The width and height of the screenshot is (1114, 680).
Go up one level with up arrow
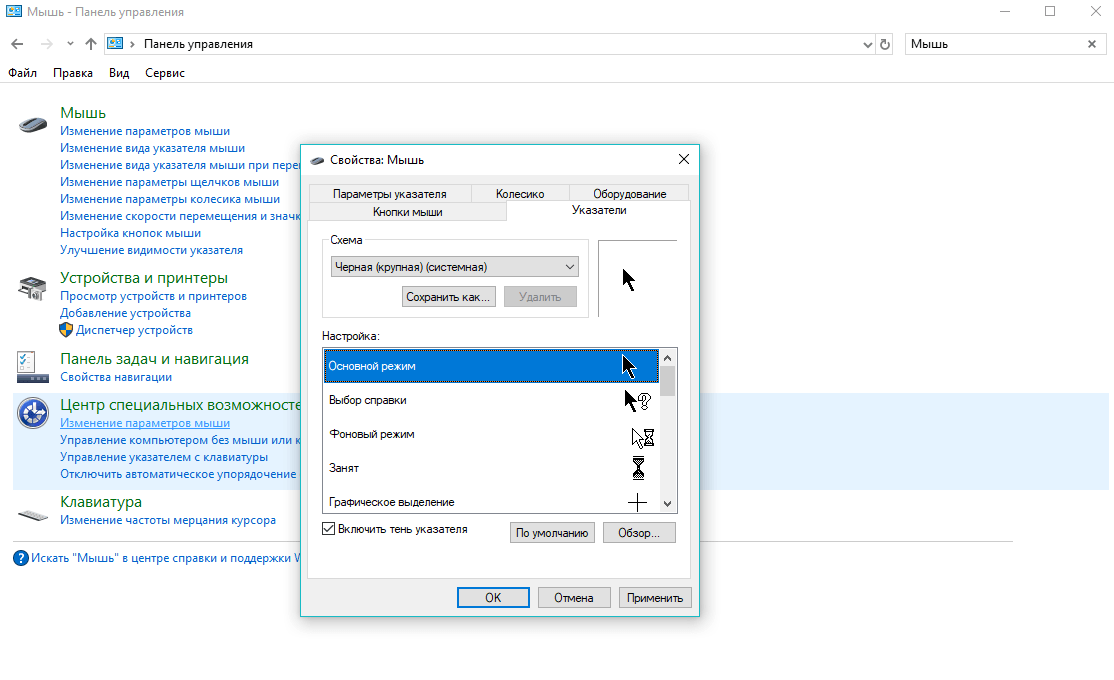tap(91, 44)
